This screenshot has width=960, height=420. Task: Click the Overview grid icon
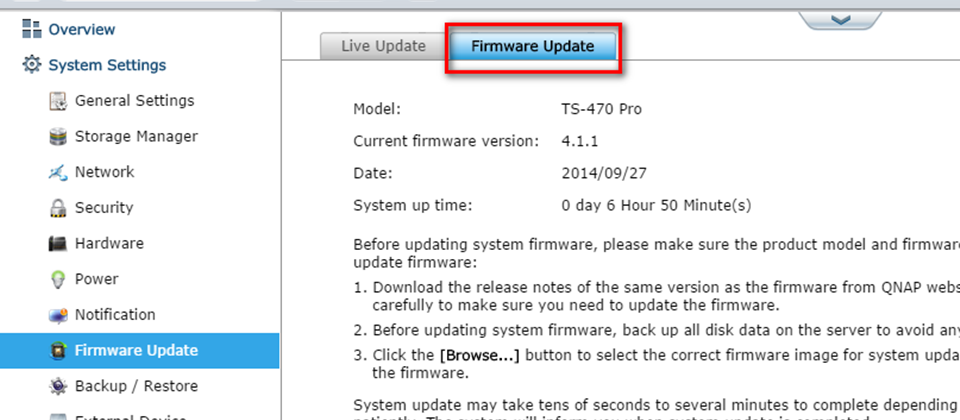31,29
